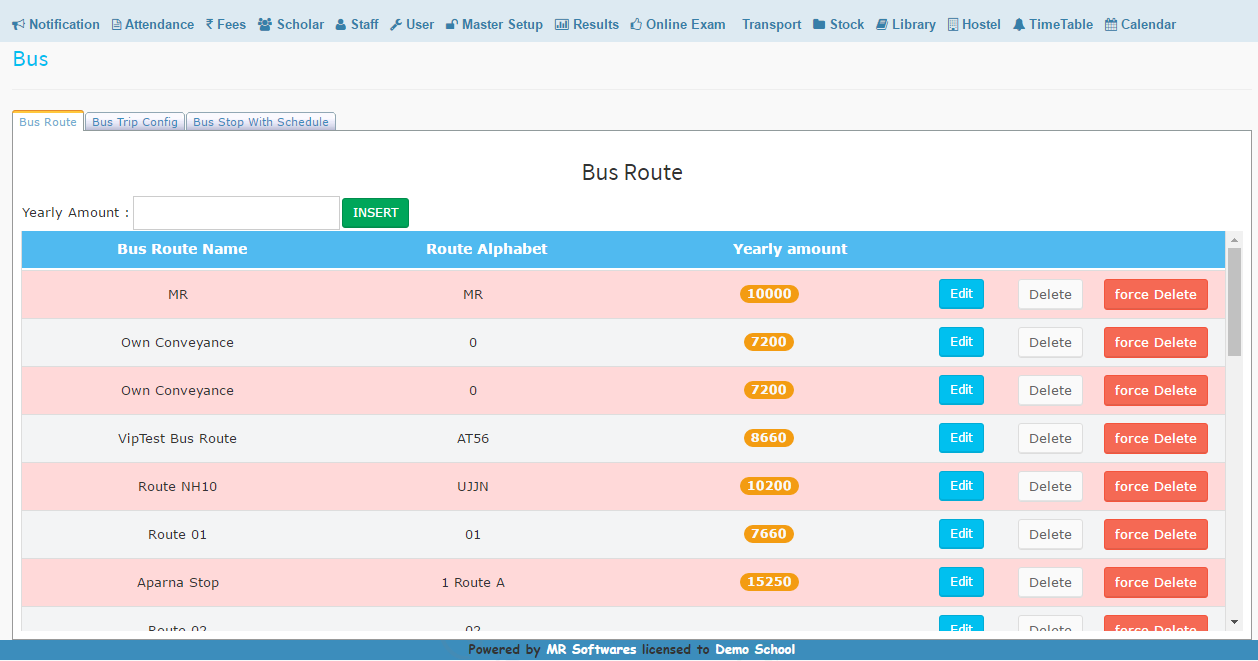Image resolution: width=1258 pixels, height=661 pixels.
Task: Click the table scrollbar down arrow
Action: click(x=1234, y=621)
